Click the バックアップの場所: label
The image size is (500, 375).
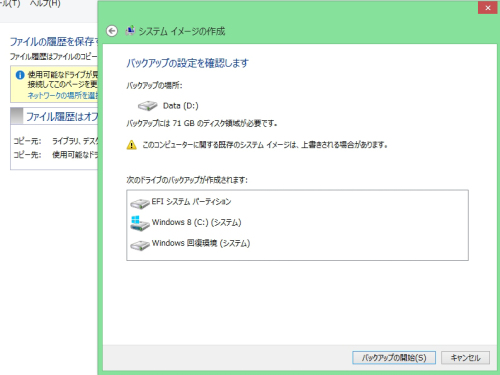click(x=154, y=86)
